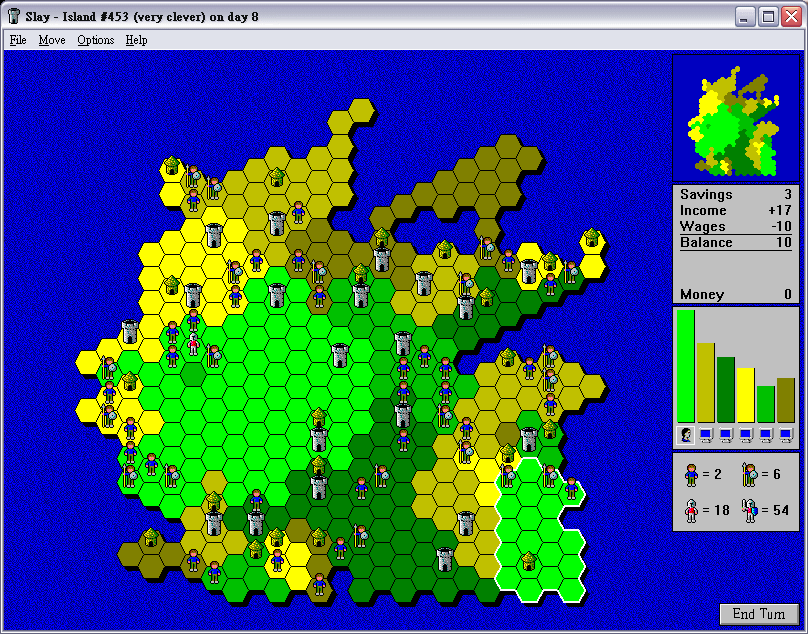Viewport: 808px width, 634px height.
Task: Click the hut at the island's top-left corner
Action: click(x=172, y=165)
